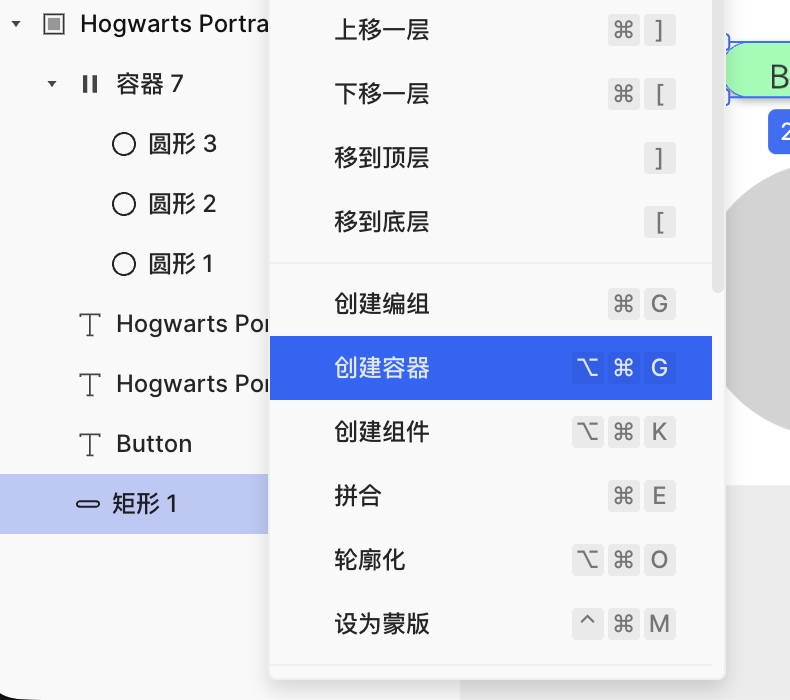This screenshot has width=790, height=700.
Task: Collapse the Hogwarts Portrait artboard tree
Action: click(16, 24)
